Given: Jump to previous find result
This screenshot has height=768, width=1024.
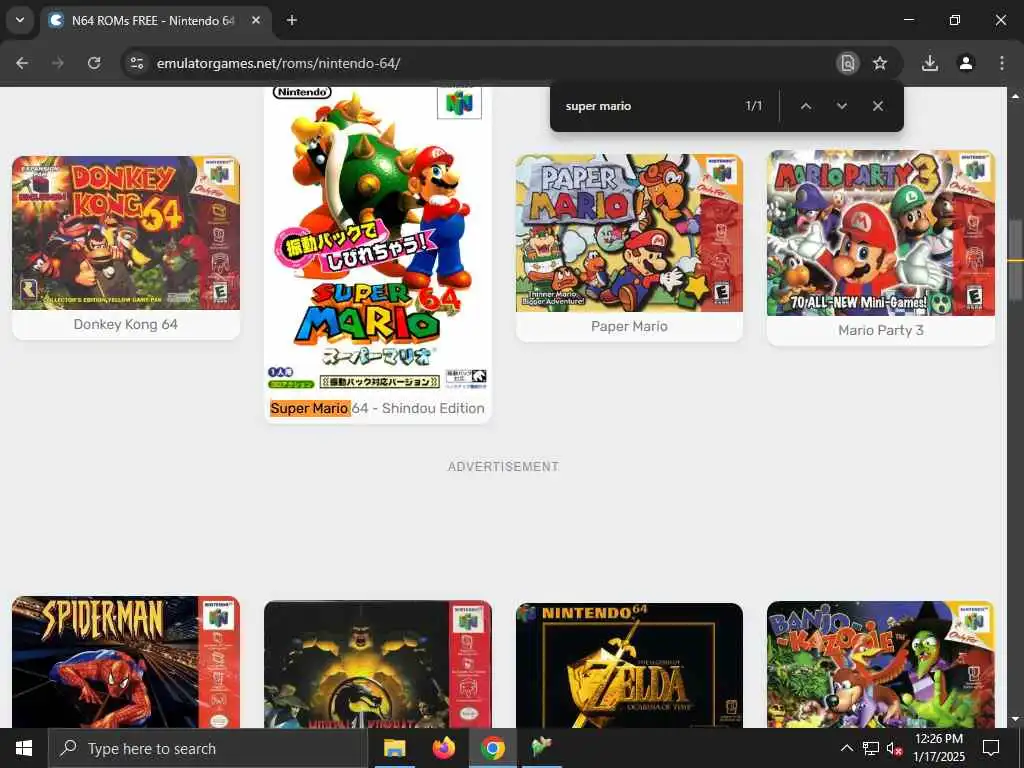Looking at the screenshot, I should click(x=806, y=106).
